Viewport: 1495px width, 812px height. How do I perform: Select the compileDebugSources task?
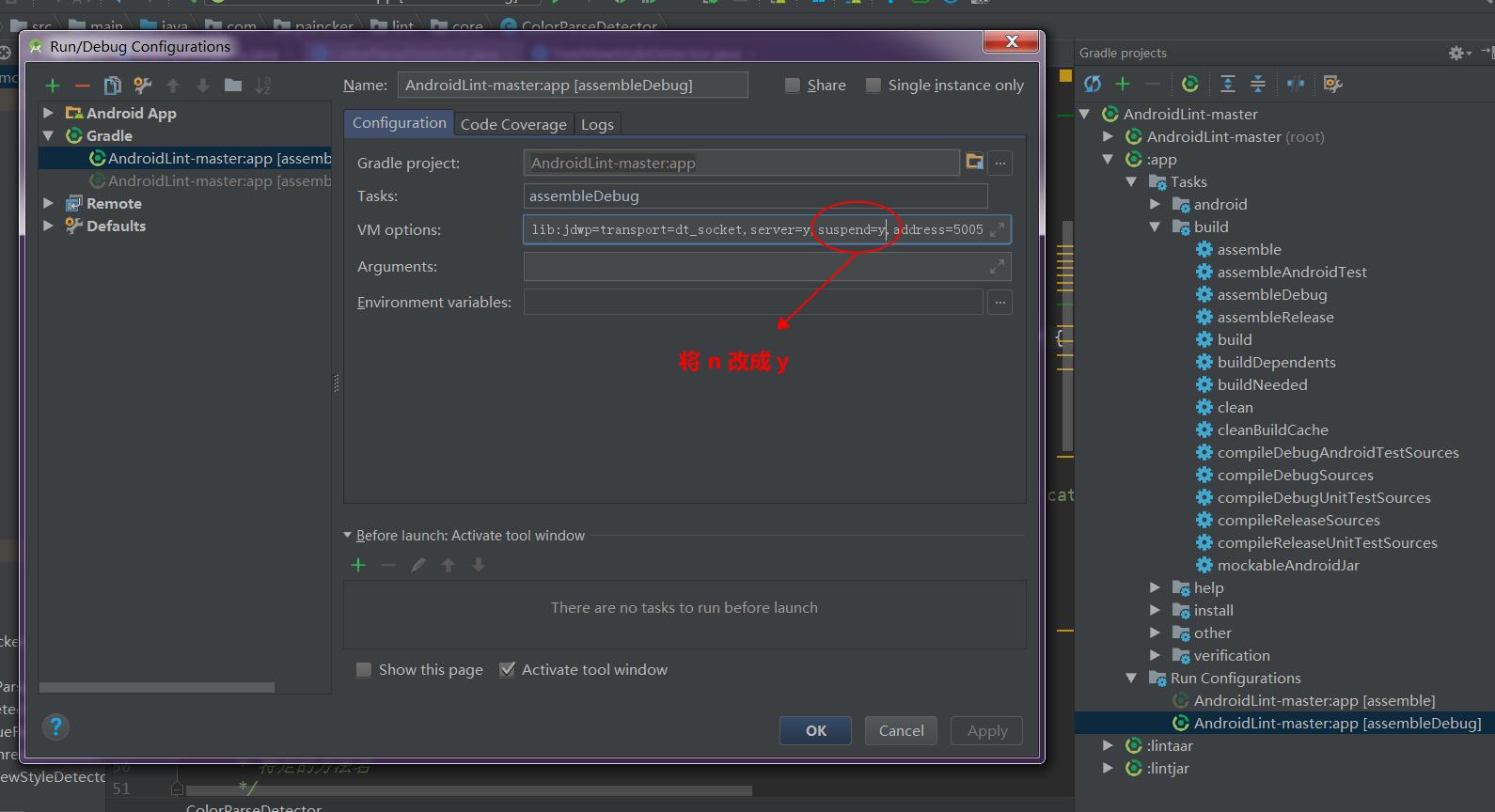[1295, 475]
